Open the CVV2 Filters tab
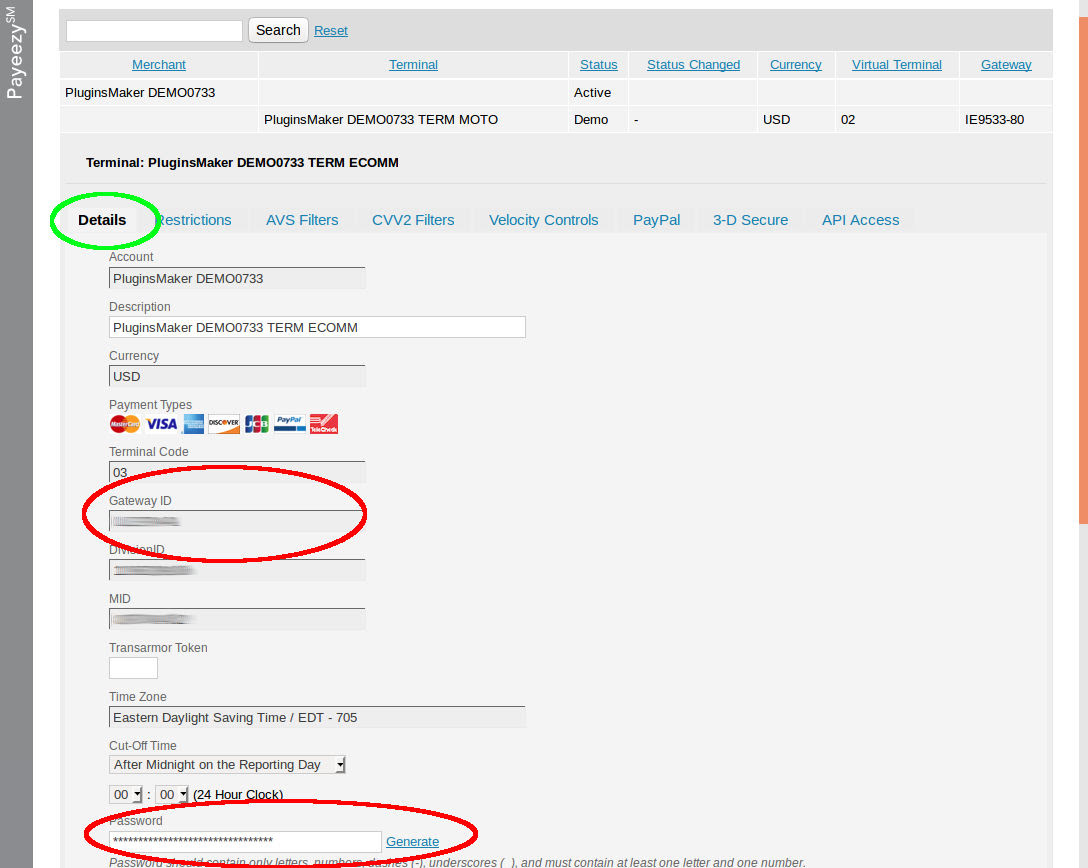The height and width of the screenshot is (868, 1088). [413, 219]
